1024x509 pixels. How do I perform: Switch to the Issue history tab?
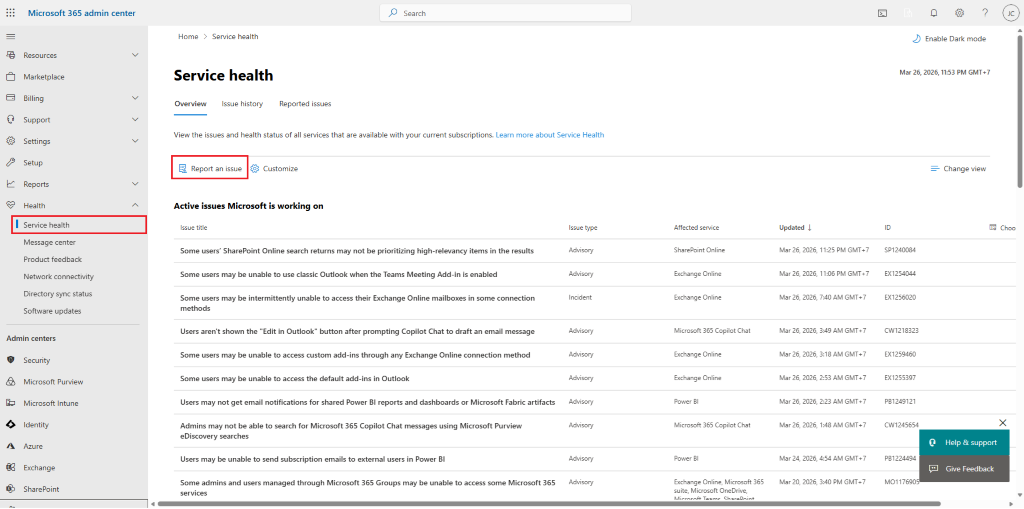click(242, 104)
